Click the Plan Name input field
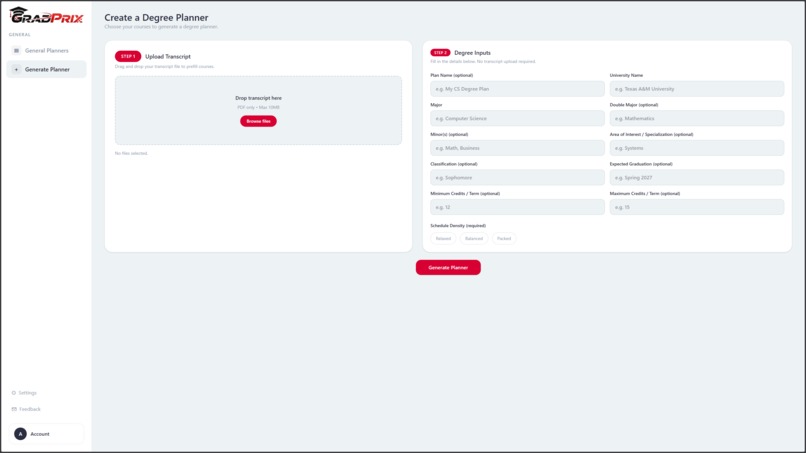This screenshot has height=453, width=806. [x=517, y=89]
